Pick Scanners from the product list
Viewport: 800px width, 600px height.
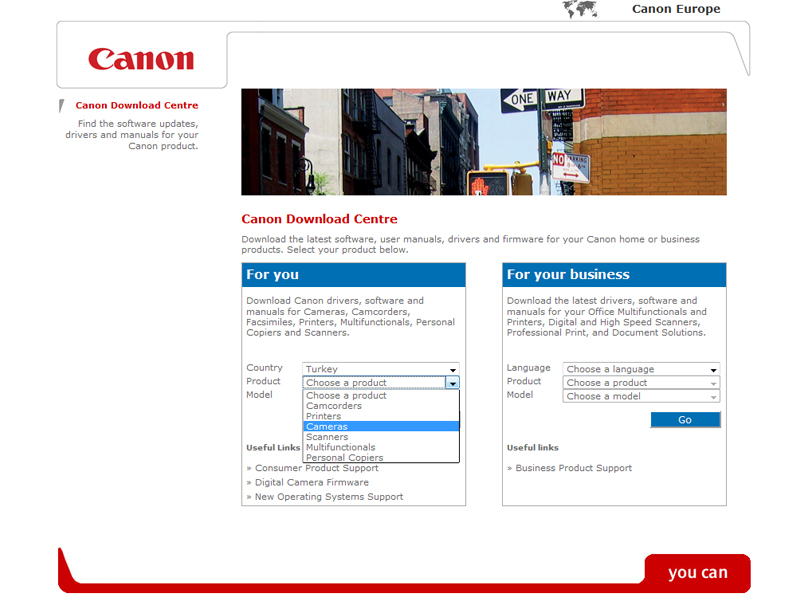[327, 437]
